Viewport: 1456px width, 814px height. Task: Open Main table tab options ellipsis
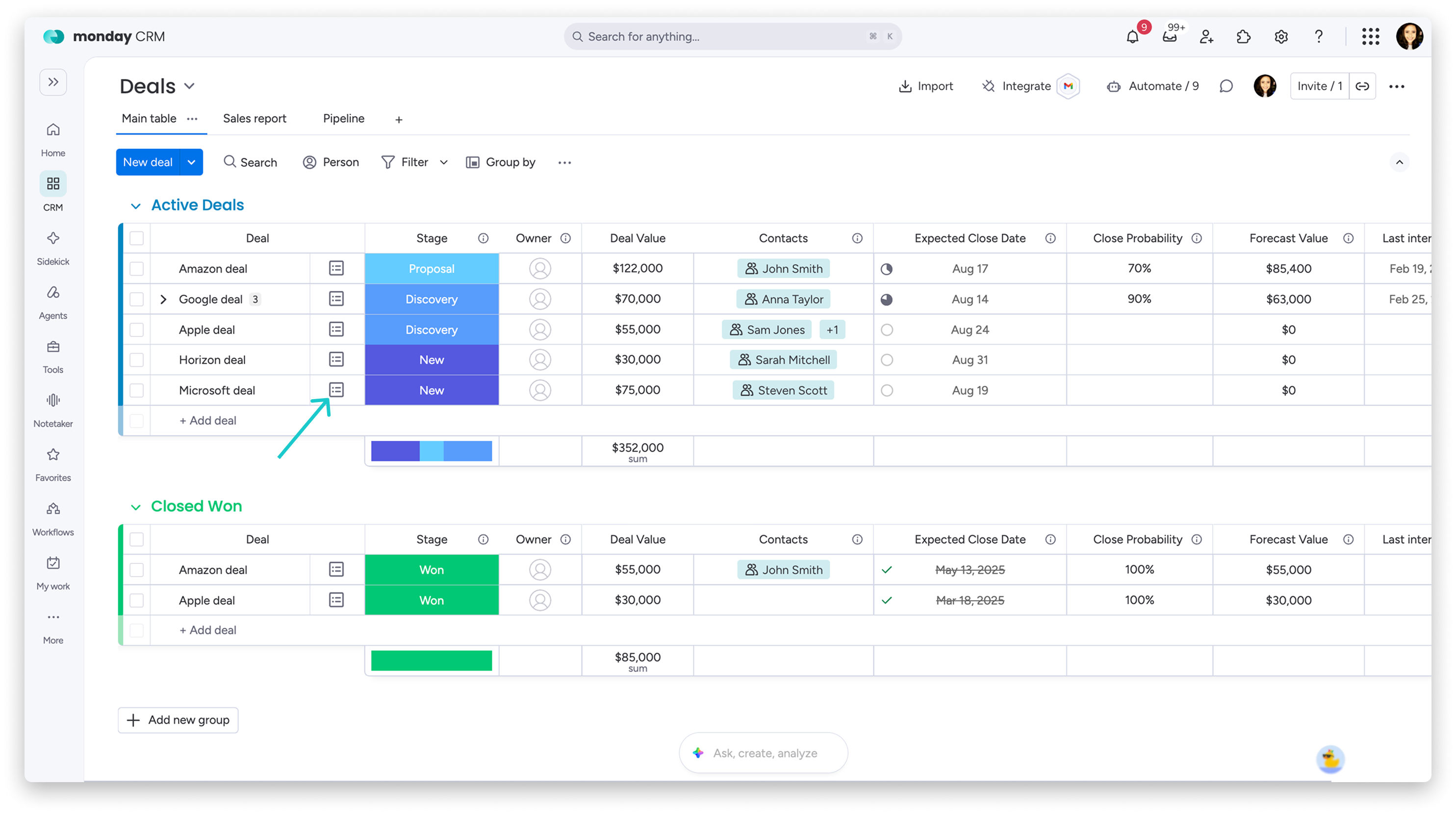[x=192, y=119]
